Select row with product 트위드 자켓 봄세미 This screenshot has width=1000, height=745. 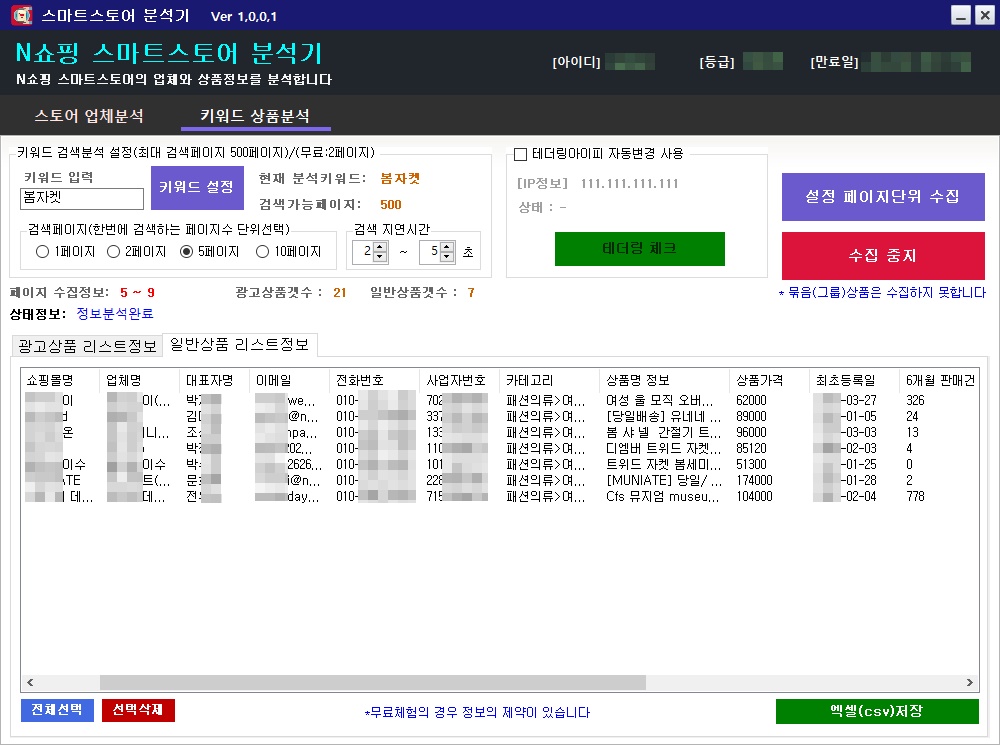click(x=499, y=464)
